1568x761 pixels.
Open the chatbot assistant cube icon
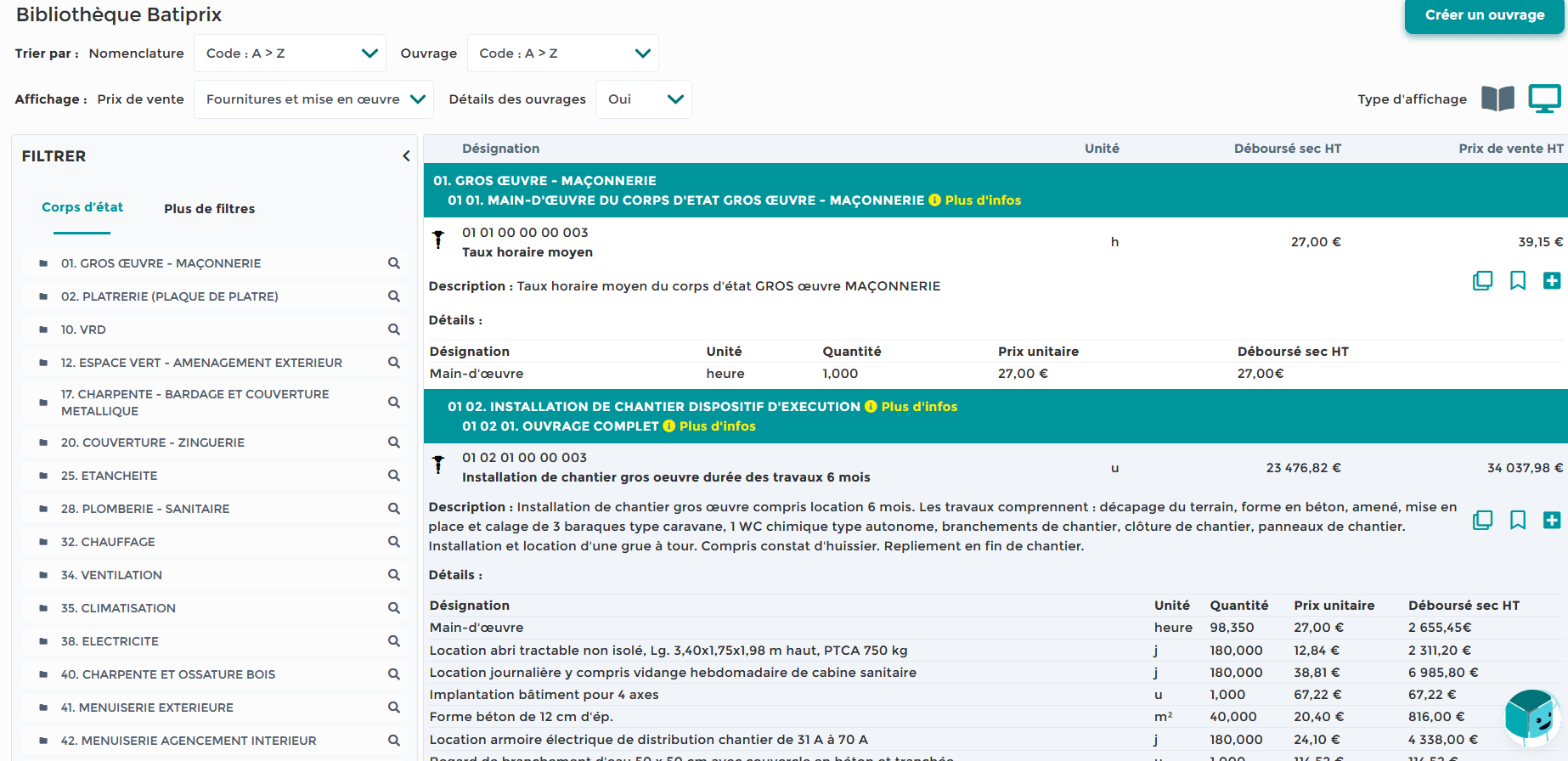[x=1532, y=719]
